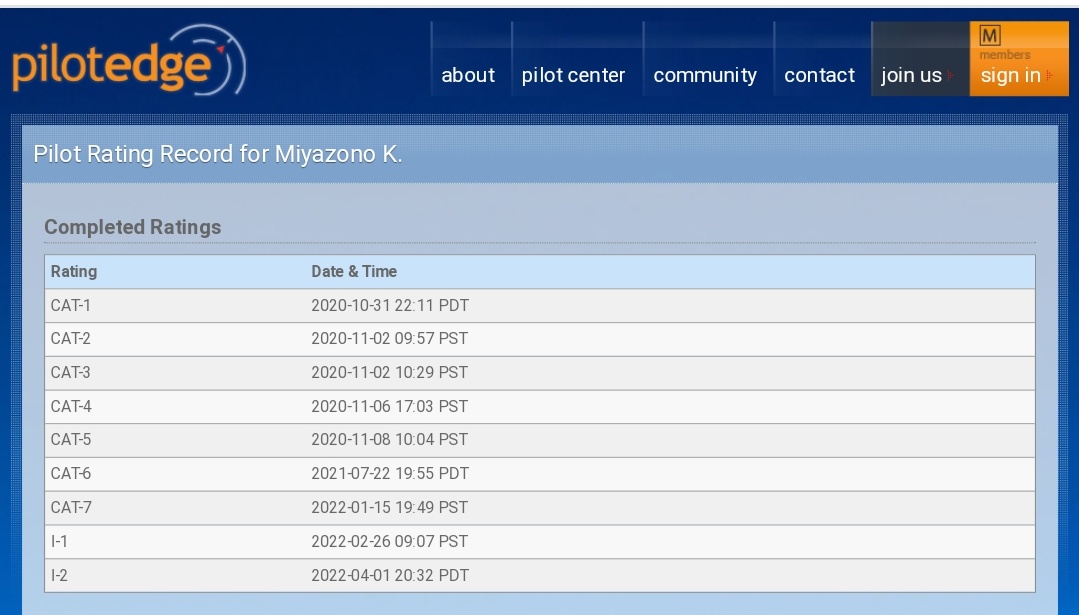The image size is (1079, 615).
Task: Click date 2021-07-22 19:55 PDT
Action: coord(390,473)
